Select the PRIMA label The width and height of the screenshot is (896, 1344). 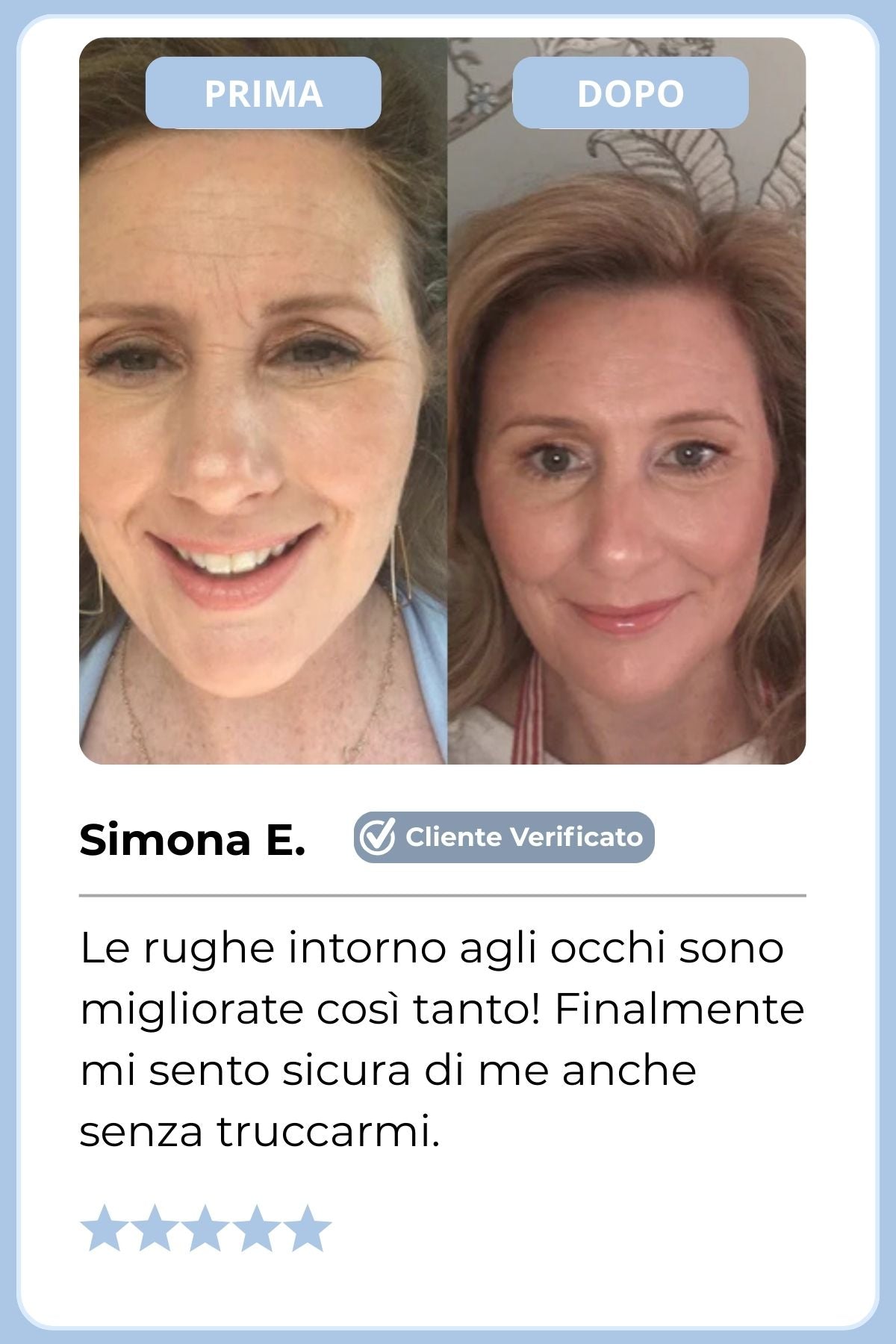click(x=264, y=93)
